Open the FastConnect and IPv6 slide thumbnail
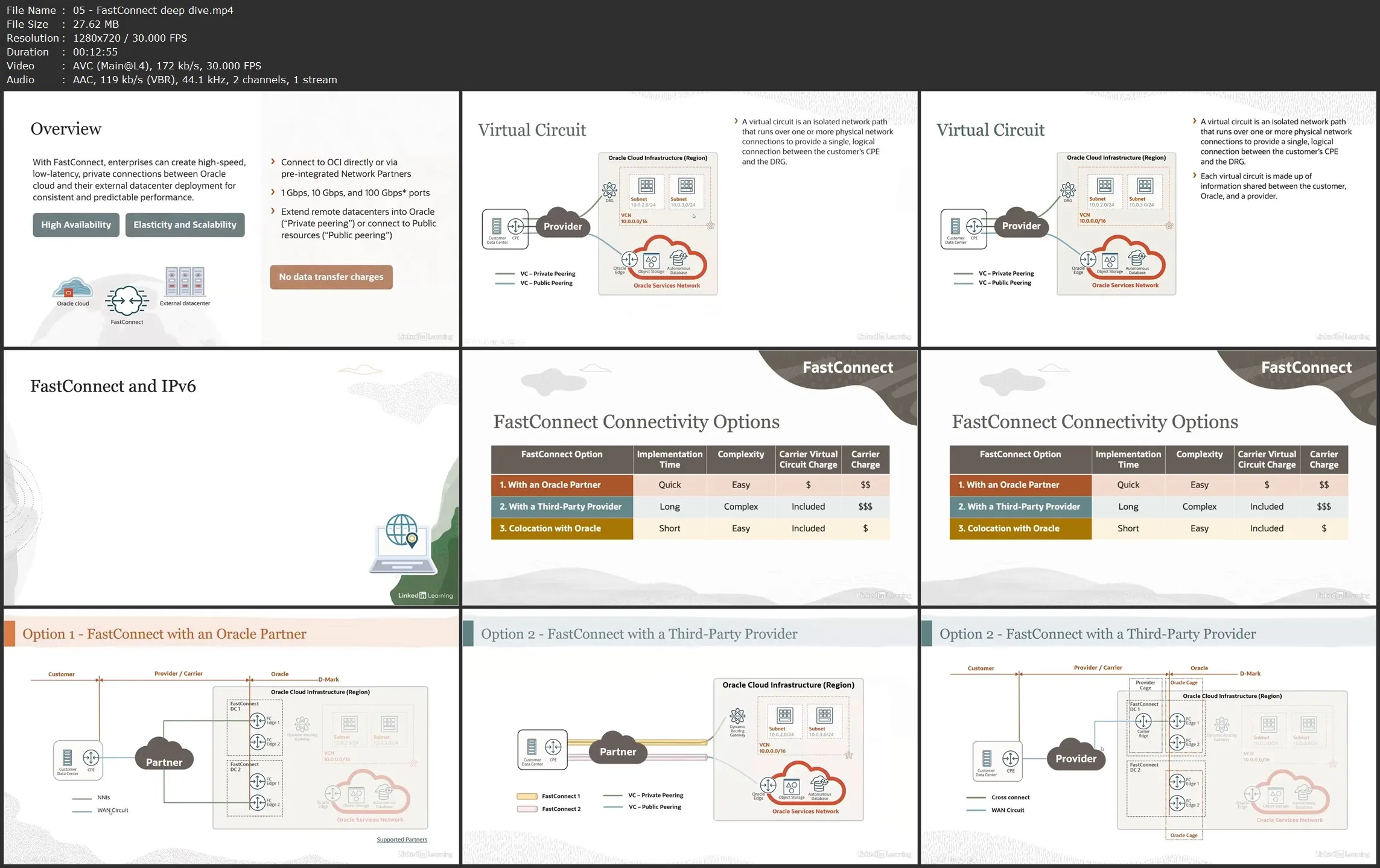The image size is (1380, 868). 231,478
